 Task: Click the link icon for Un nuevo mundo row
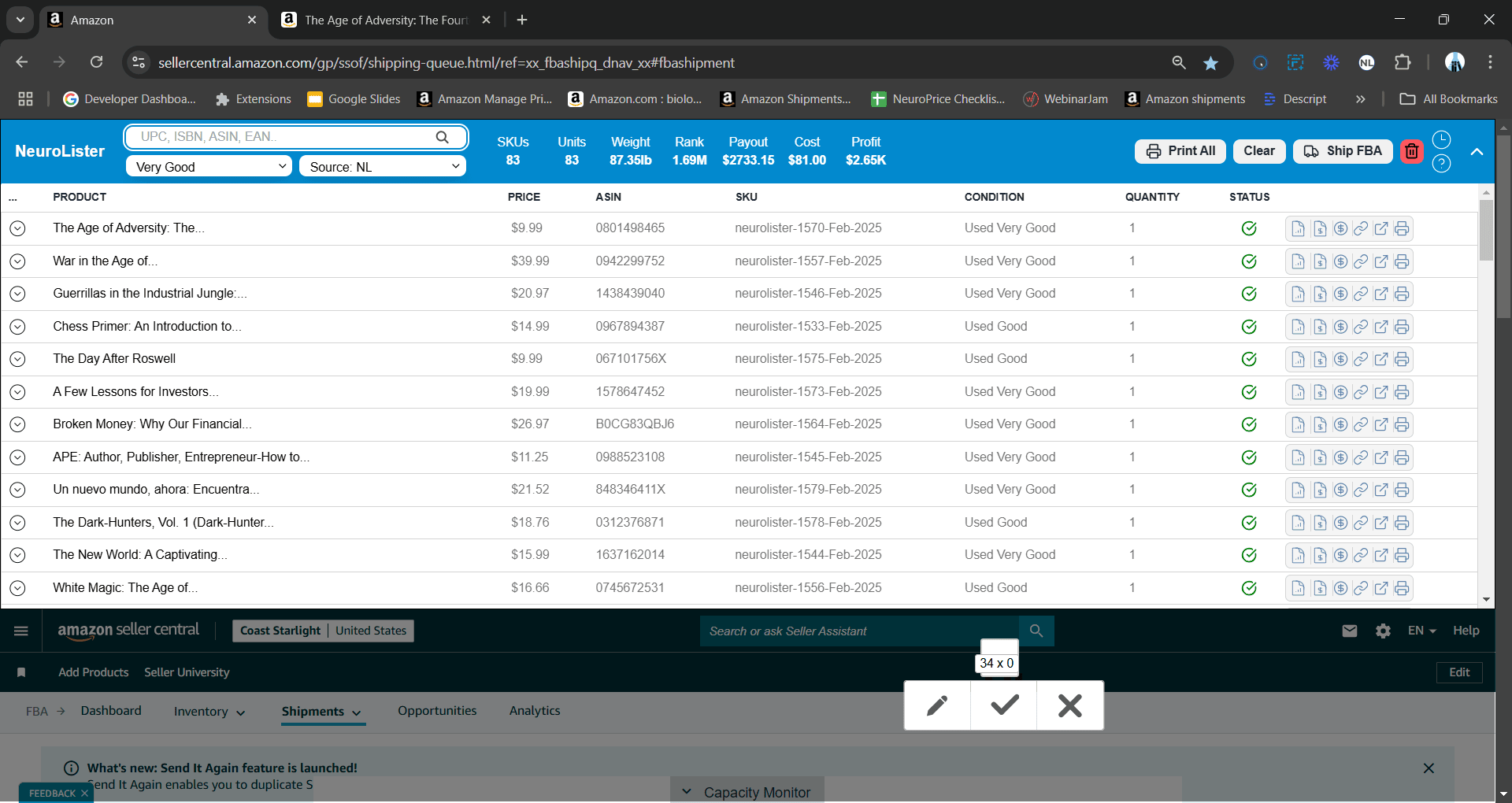point(1361,490)
